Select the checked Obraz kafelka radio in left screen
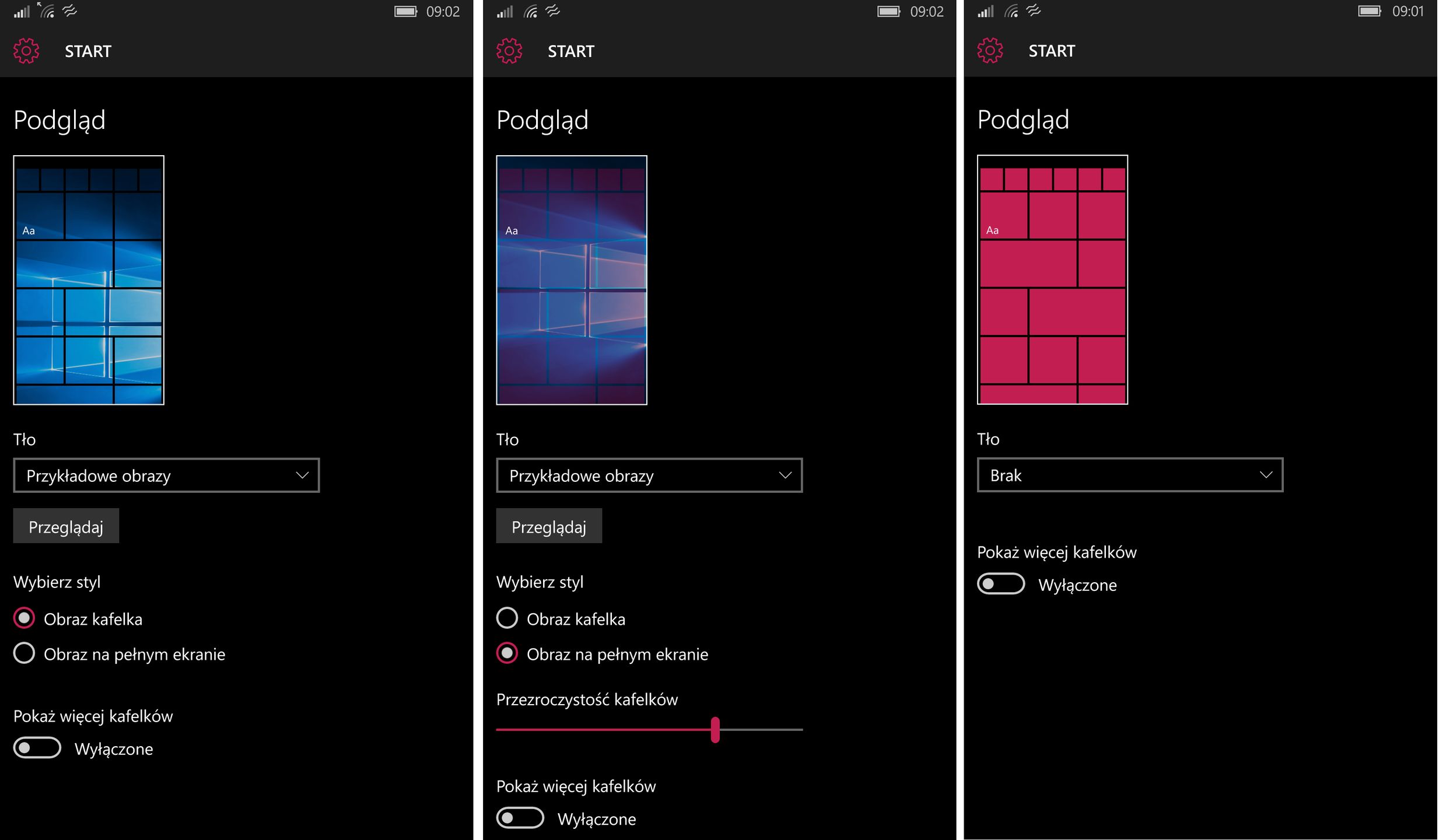Viewport: 1439px width, 840px height. click(x=24, y=618)
